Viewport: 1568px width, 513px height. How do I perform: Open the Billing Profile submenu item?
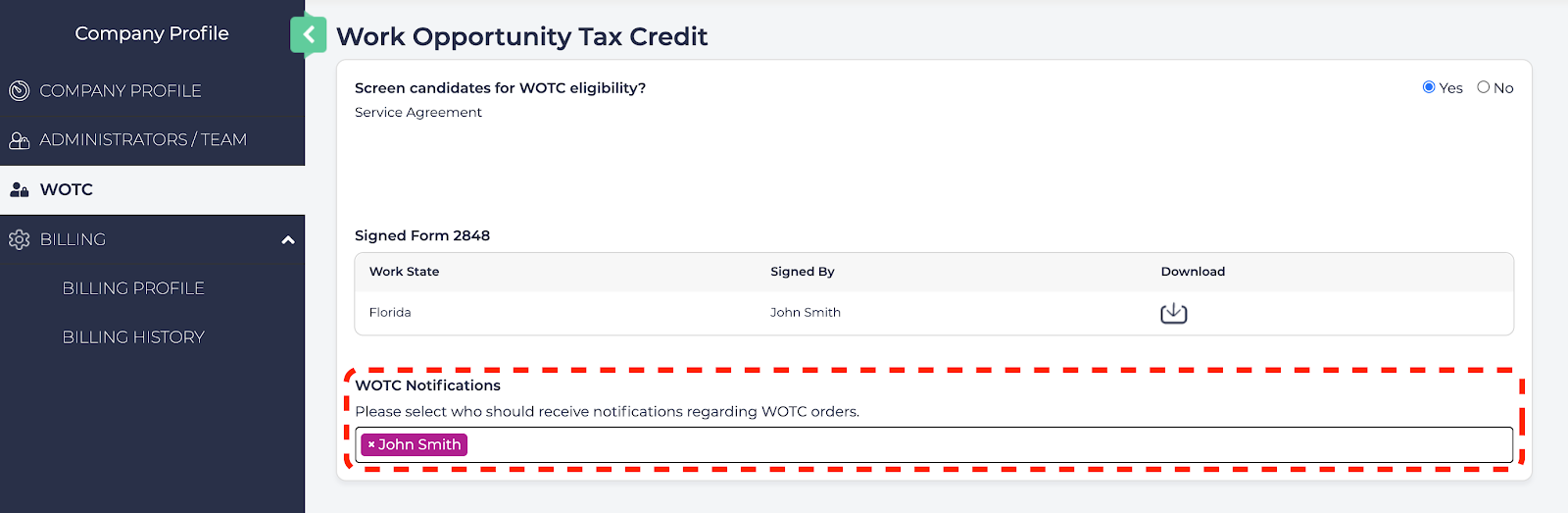133,288
